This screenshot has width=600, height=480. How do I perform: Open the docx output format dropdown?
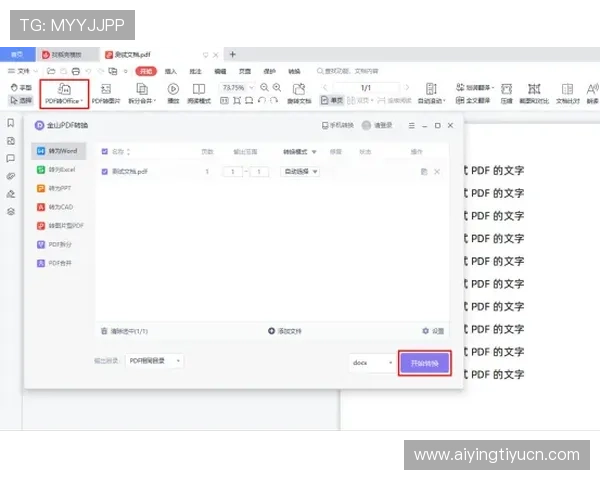click(372, 362)
